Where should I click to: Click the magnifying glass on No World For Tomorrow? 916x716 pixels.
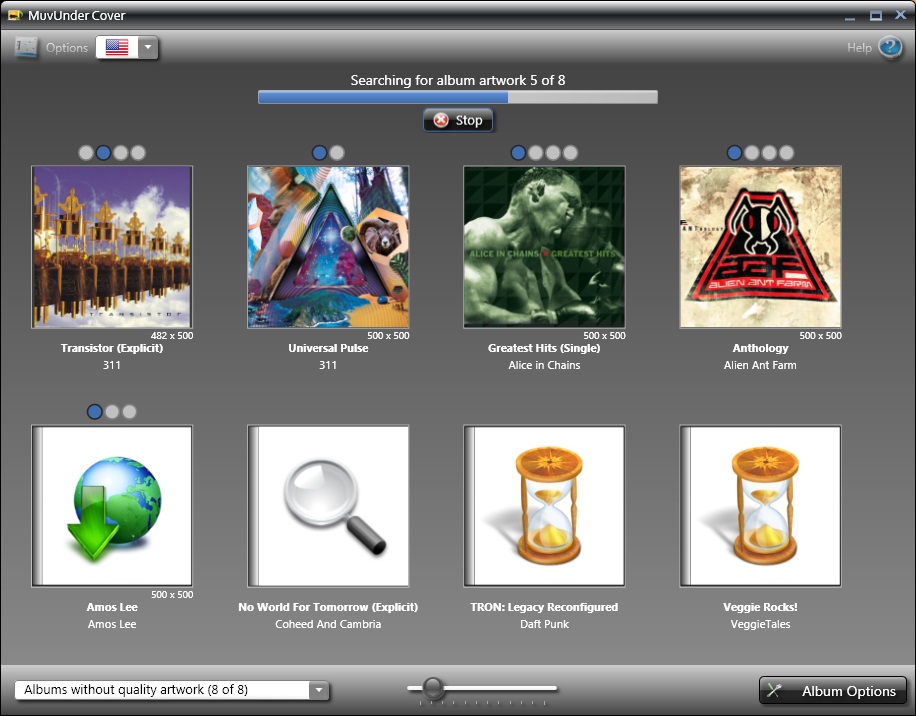pyautogui.click(x=328, y=506)
